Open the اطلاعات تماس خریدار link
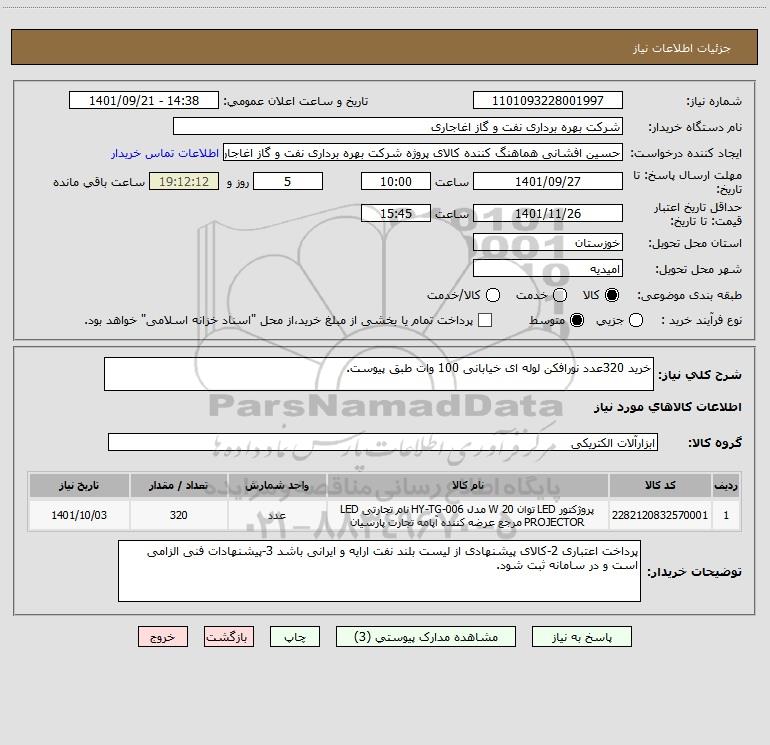This screenshot has height=745, width=770. point(165,153)
